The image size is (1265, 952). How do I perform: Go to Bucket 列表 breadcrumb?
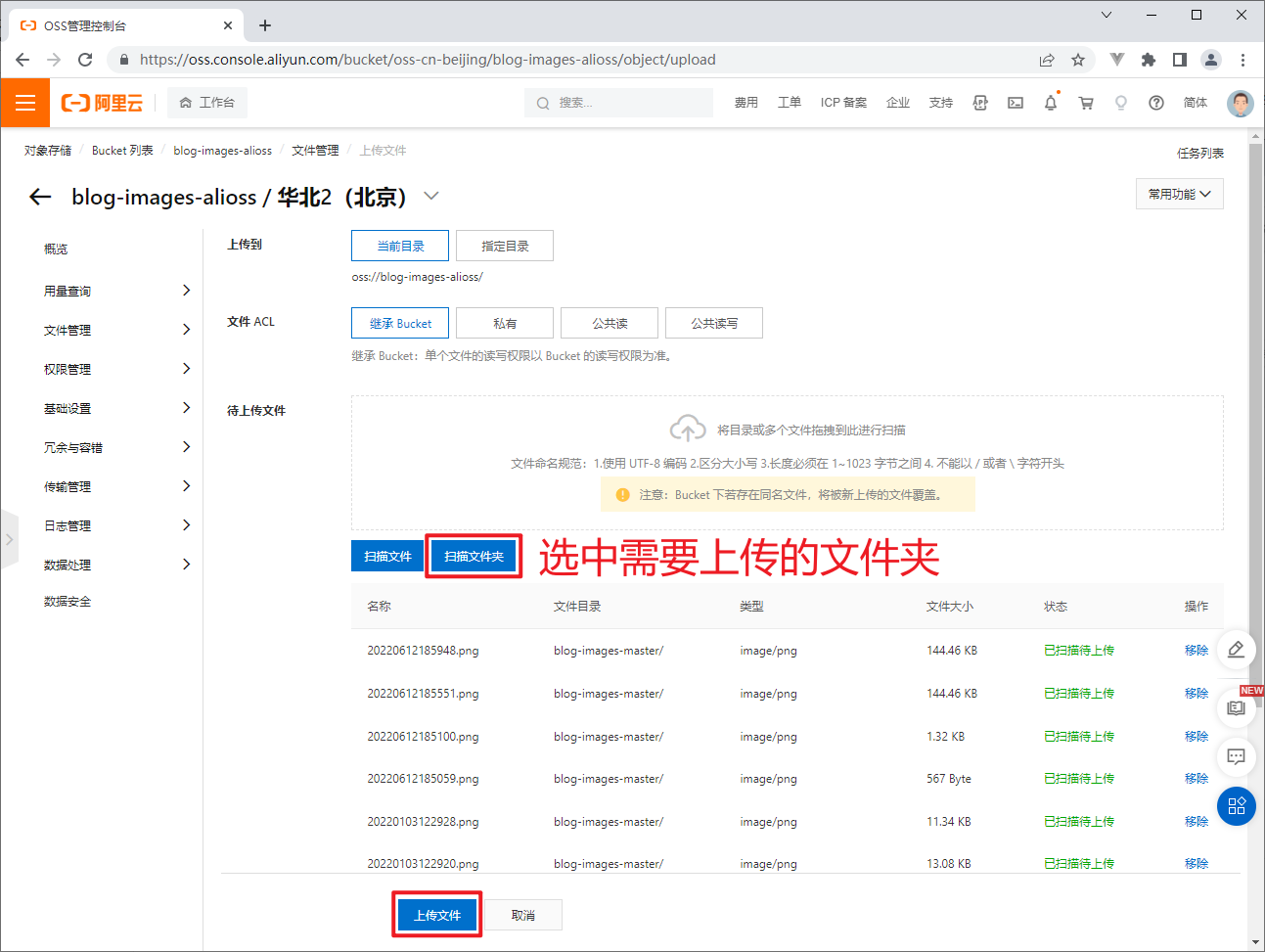(122, 151)
